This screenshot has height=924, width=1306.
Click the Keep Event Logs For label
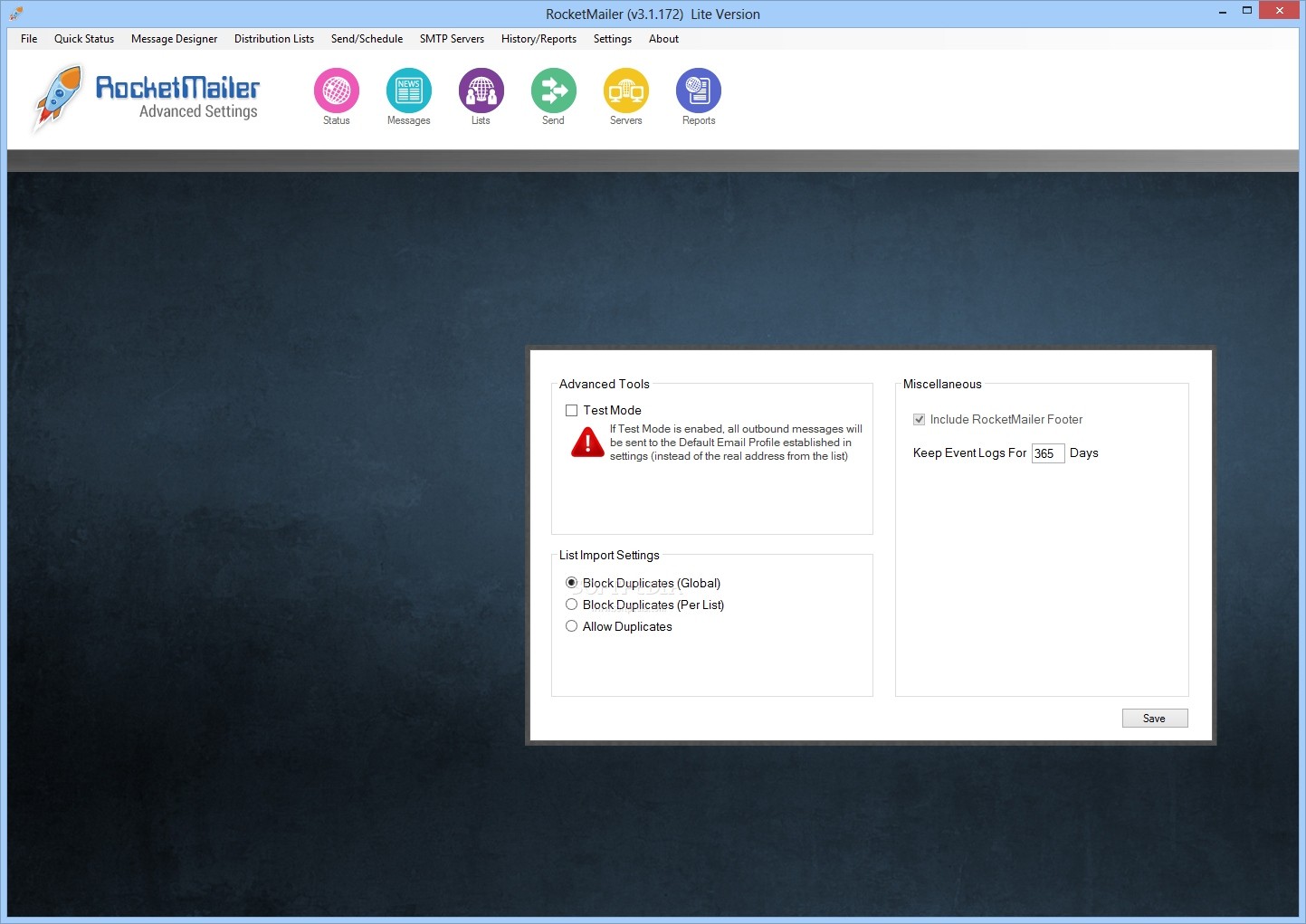coord(970,452)
